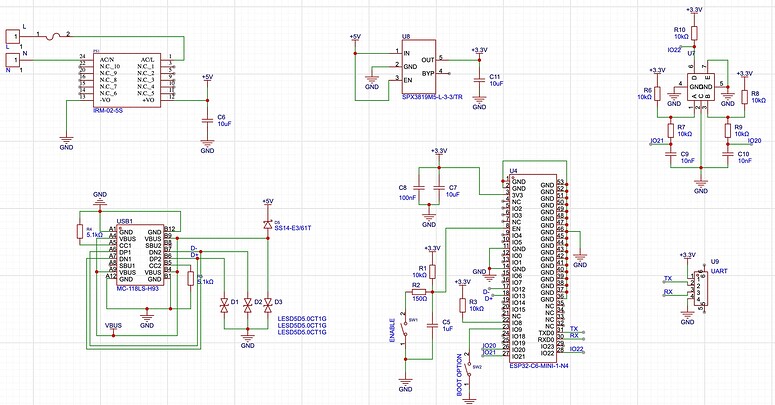Click the U4 designator label
This screenshot has height=405, width=775.
point(513,171)
